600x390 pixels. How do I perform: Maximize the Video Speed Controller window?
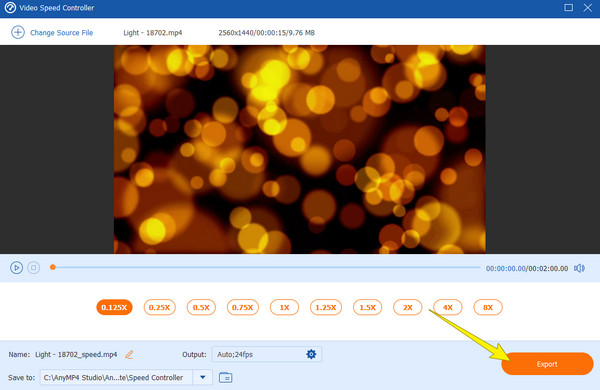coord(569,8)
